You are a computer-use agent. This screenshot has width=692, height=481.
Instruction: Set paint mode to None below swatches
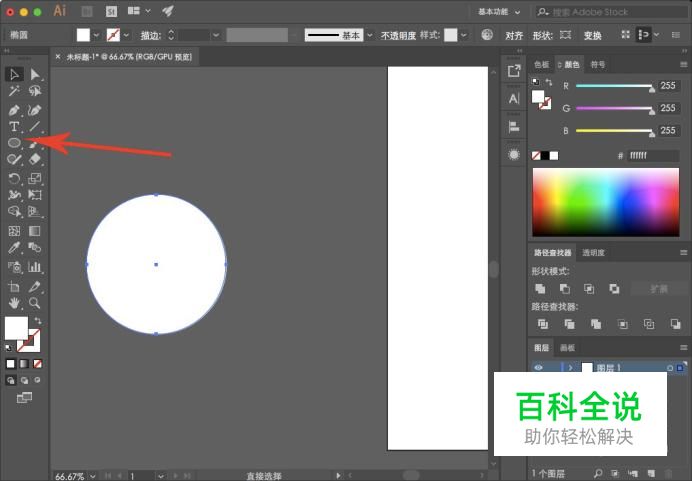coord(38,364)
